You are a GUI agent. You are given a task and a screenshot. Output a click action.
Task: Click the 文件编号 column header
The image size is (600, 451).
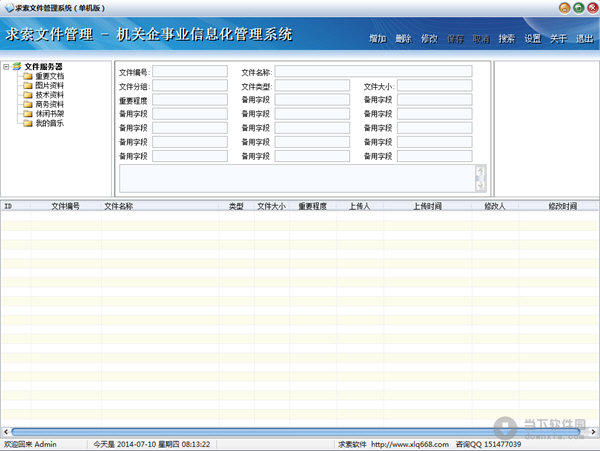(66, 206)
